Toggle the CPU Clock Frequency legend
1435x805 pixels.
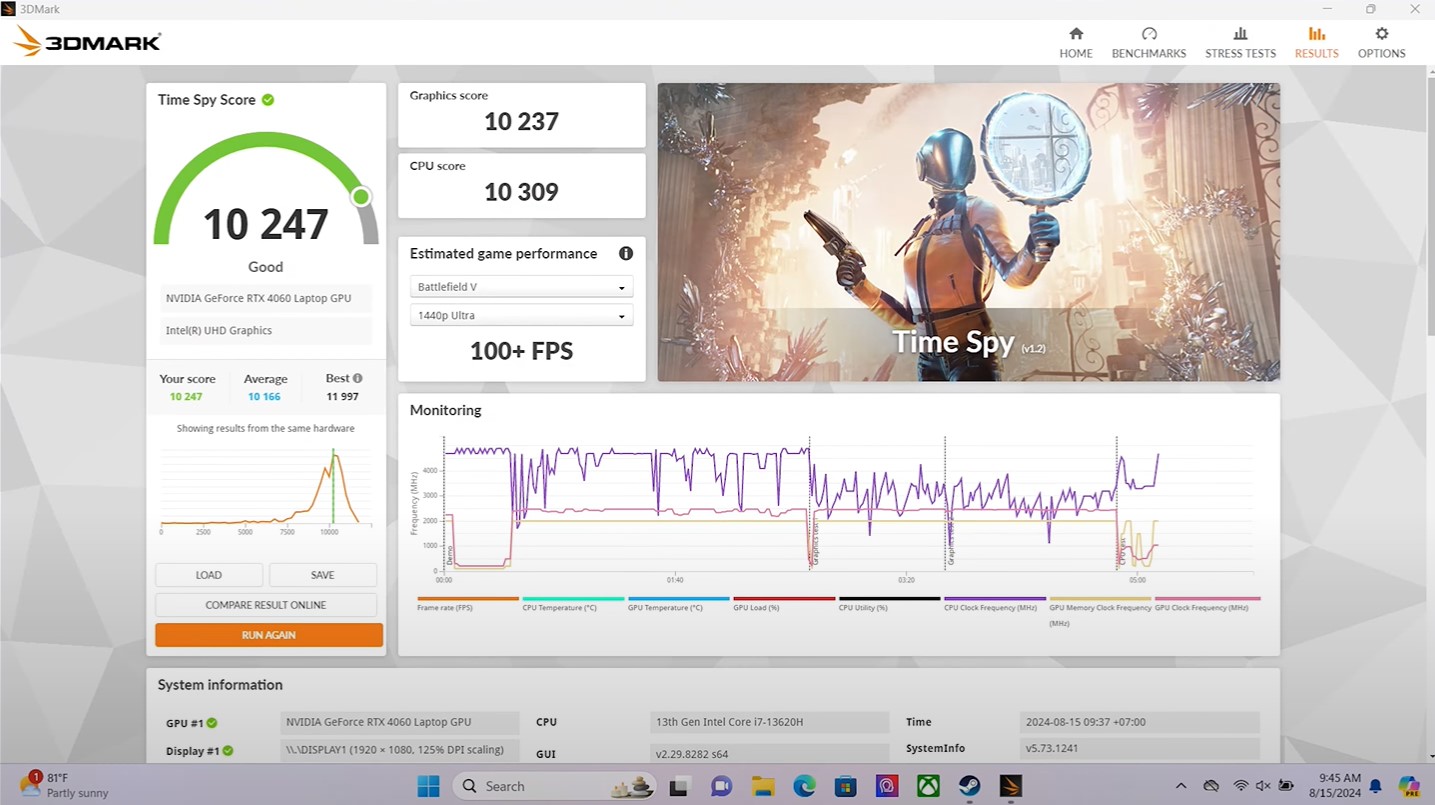[x=995, y=604]
